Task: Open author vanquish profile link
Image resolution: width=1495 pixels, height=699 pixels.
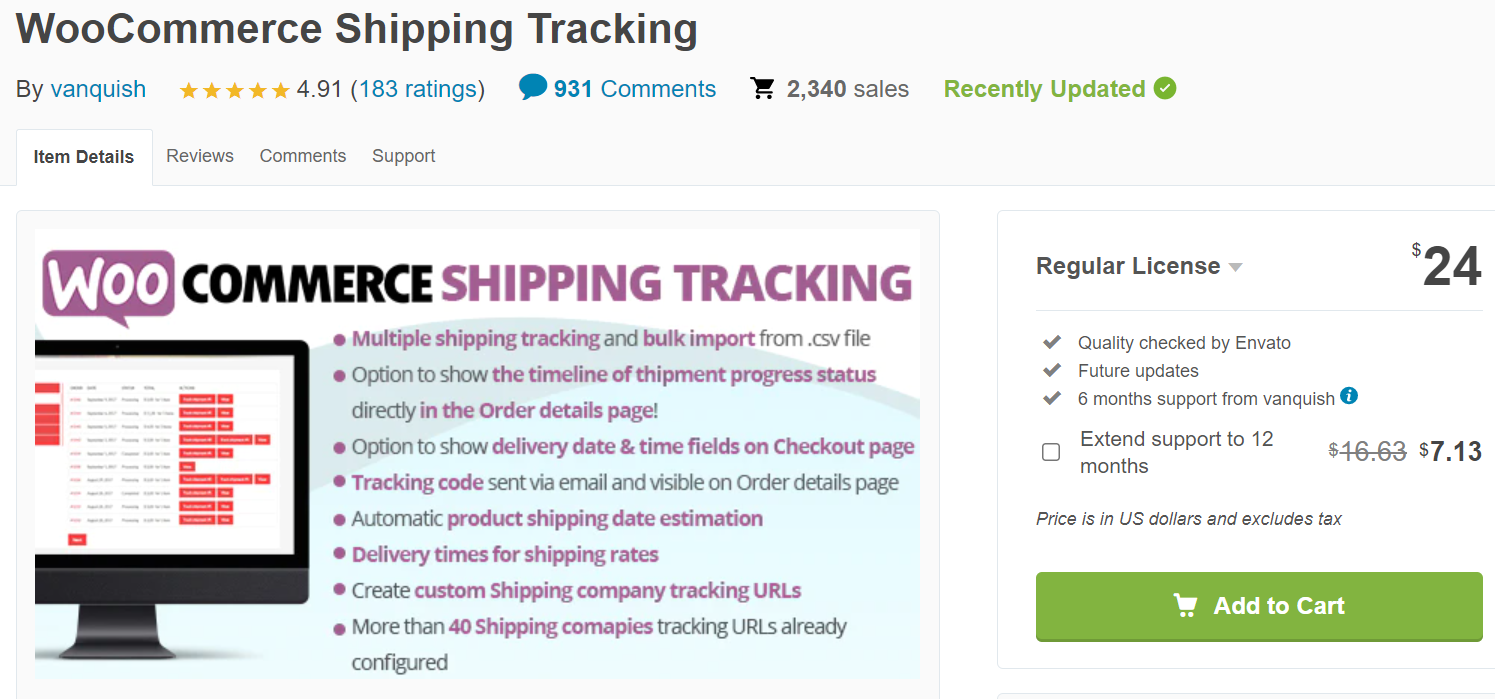Action: (98, 89)
